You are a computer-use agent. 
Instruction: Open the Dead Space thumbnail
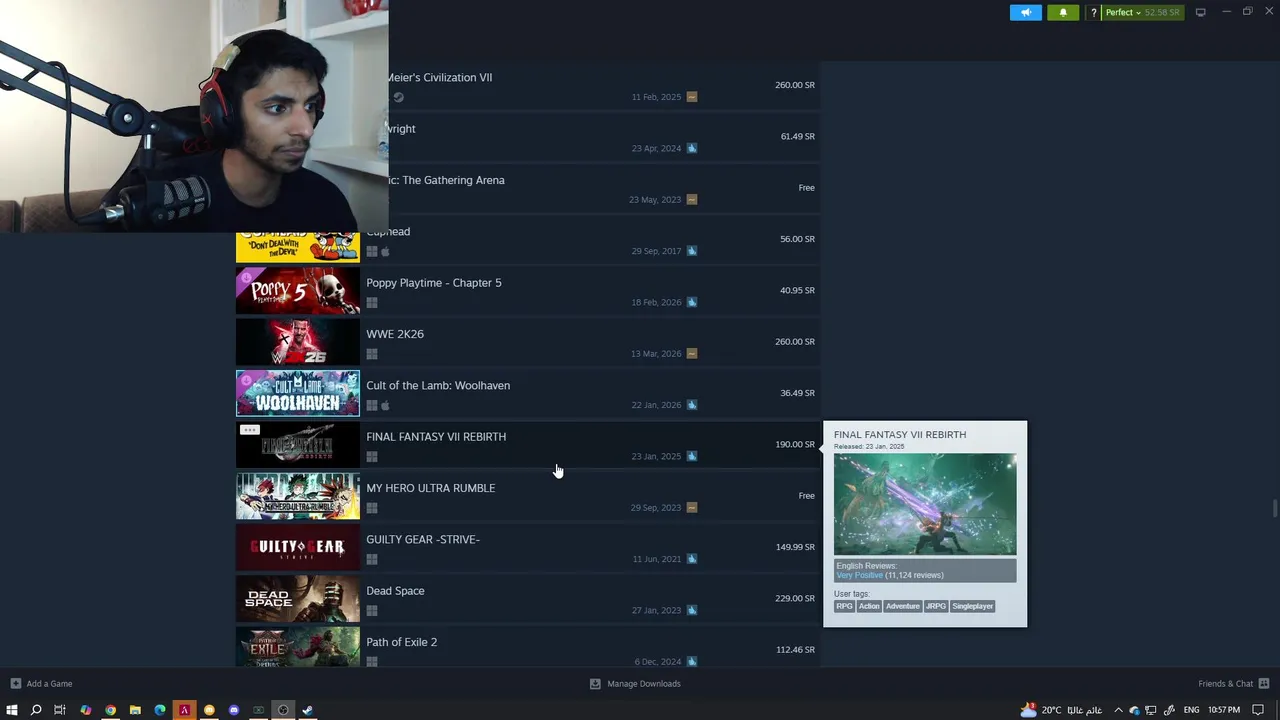click(x=297, y=599)
